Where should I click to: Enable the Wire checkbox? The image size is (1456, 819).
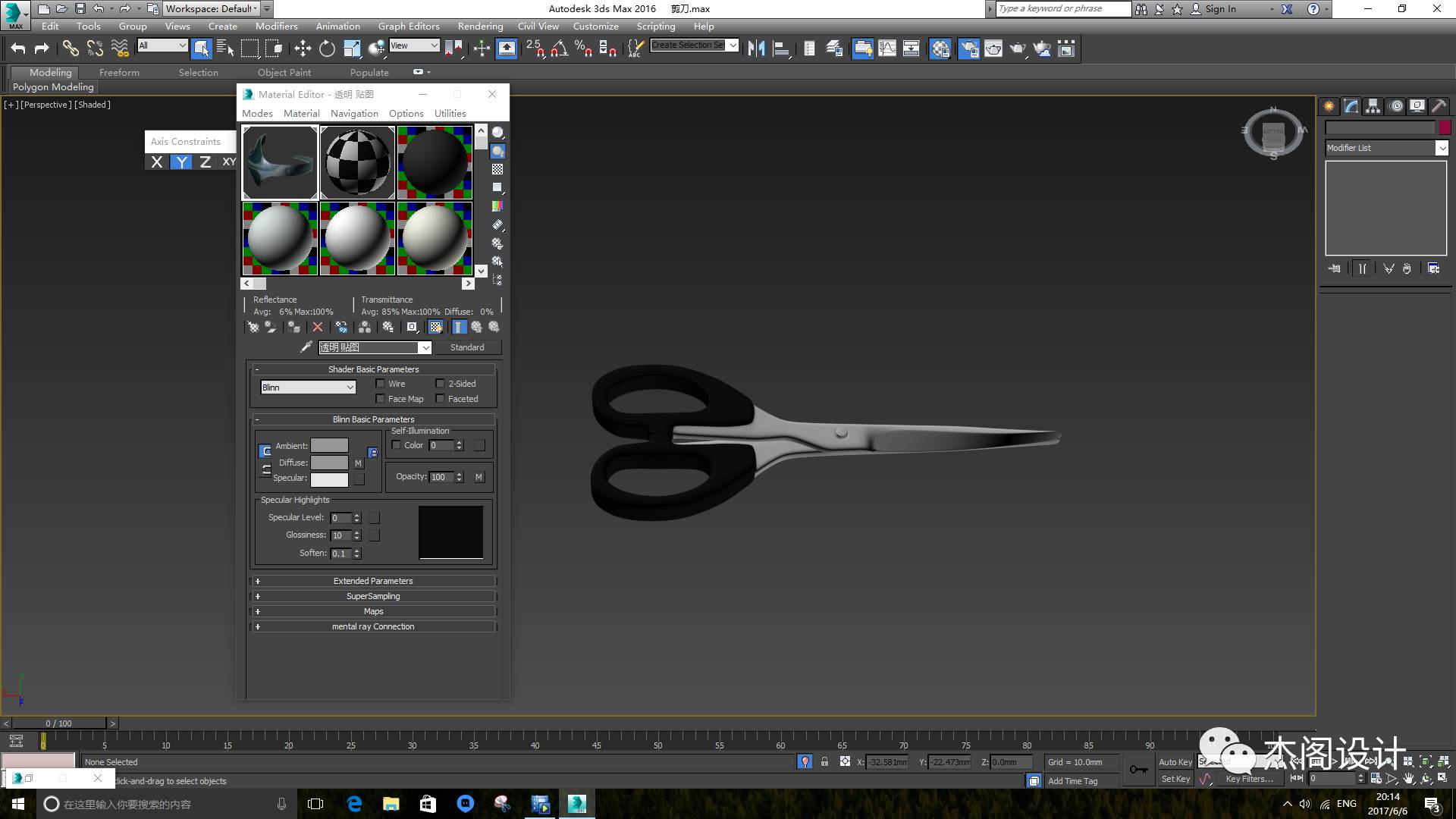(381, 384)
